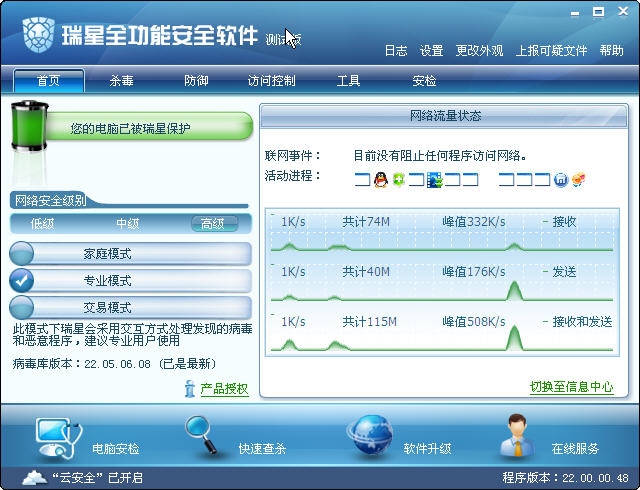The width and height of the screenshot is (640, 490).
Task: Open 设置 settings
Action: [431, 51]
